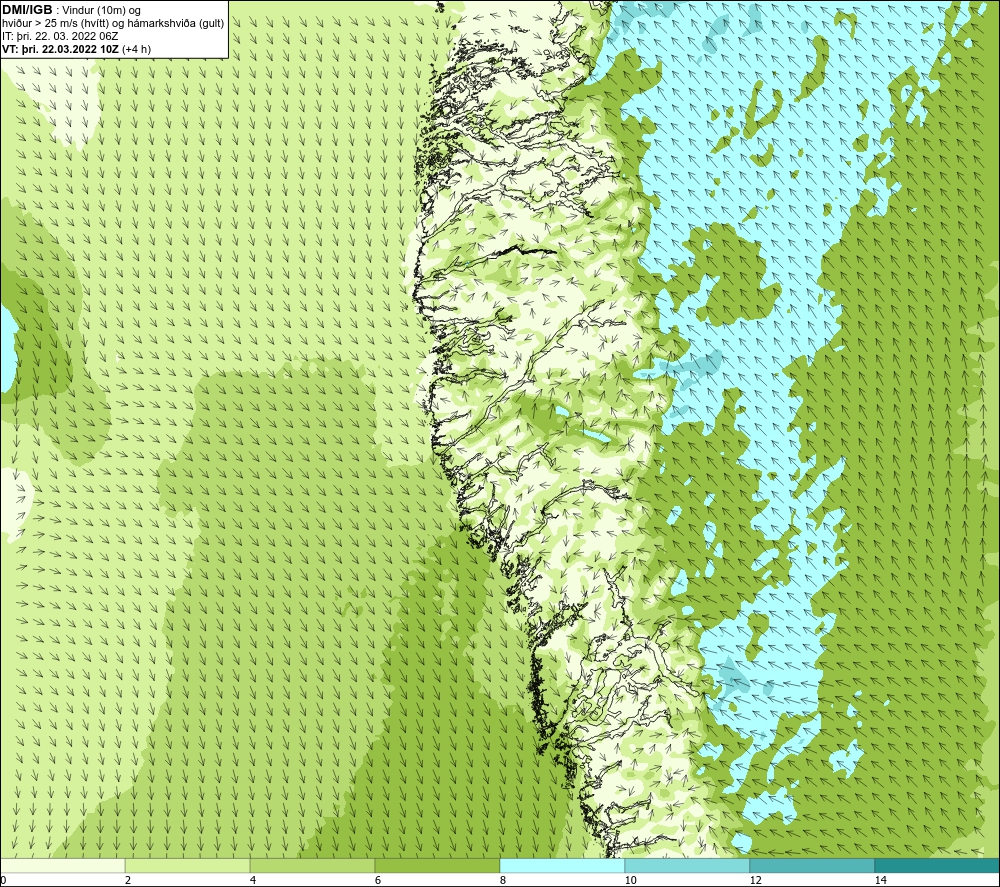Click the 'hviður > 25 m/s' description line
The height and width of the screenshot is (887, 1000).
point(113,24)
